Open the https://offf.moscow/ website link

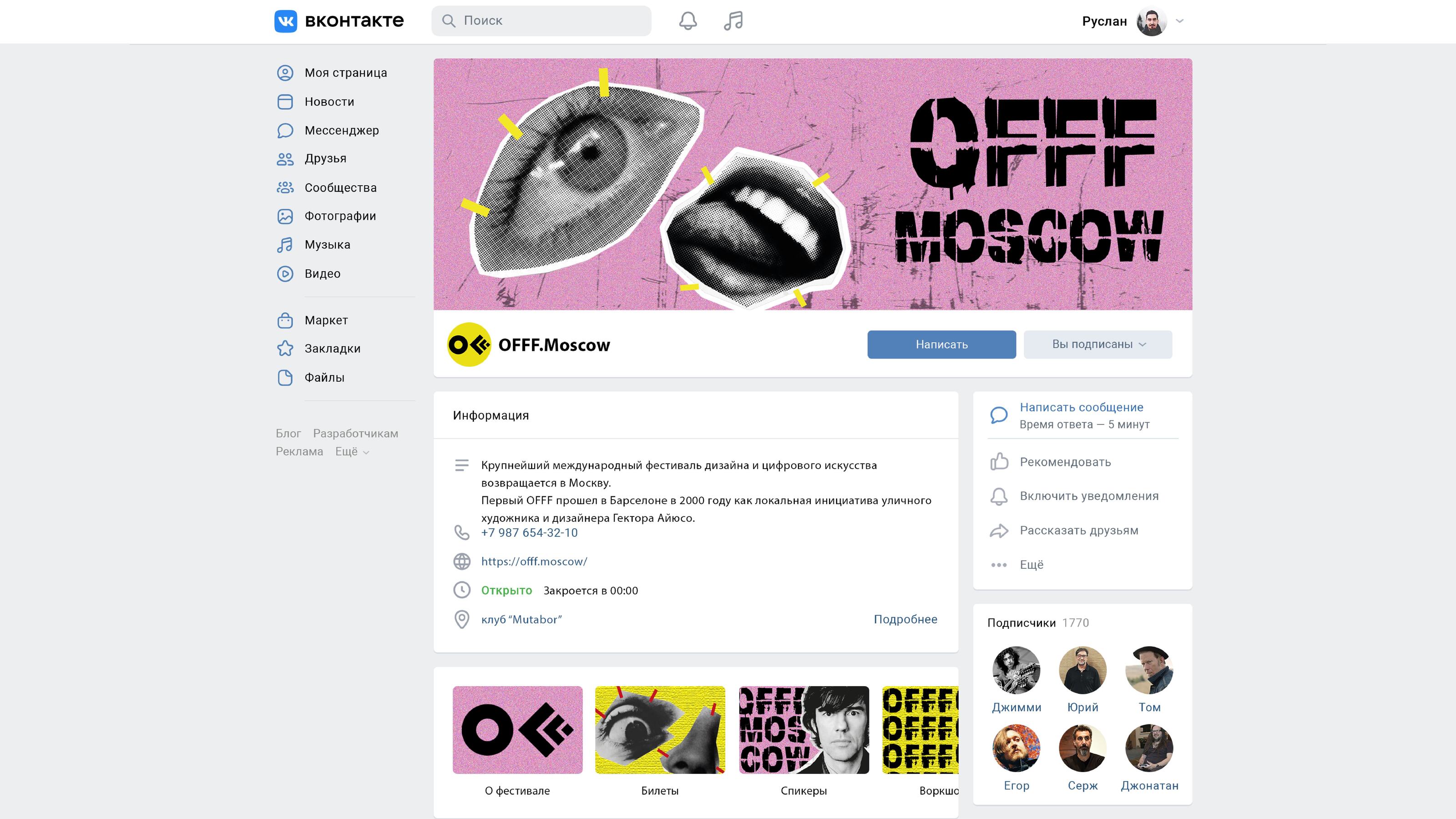(x=534, y=561)
